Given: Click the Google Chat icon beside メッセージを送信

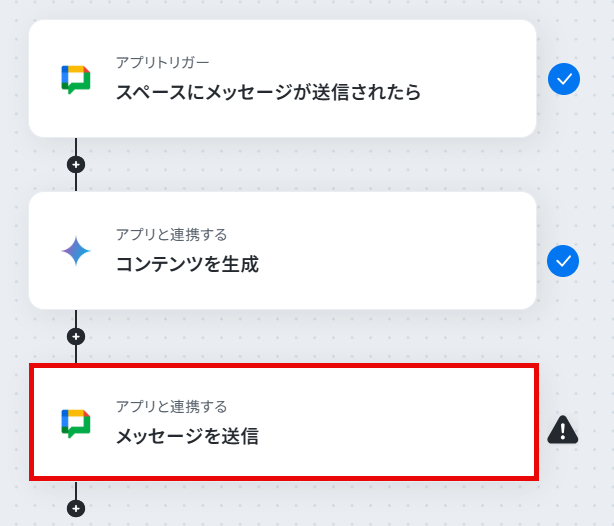Looking at the screenshot, I should click(76, 423).
